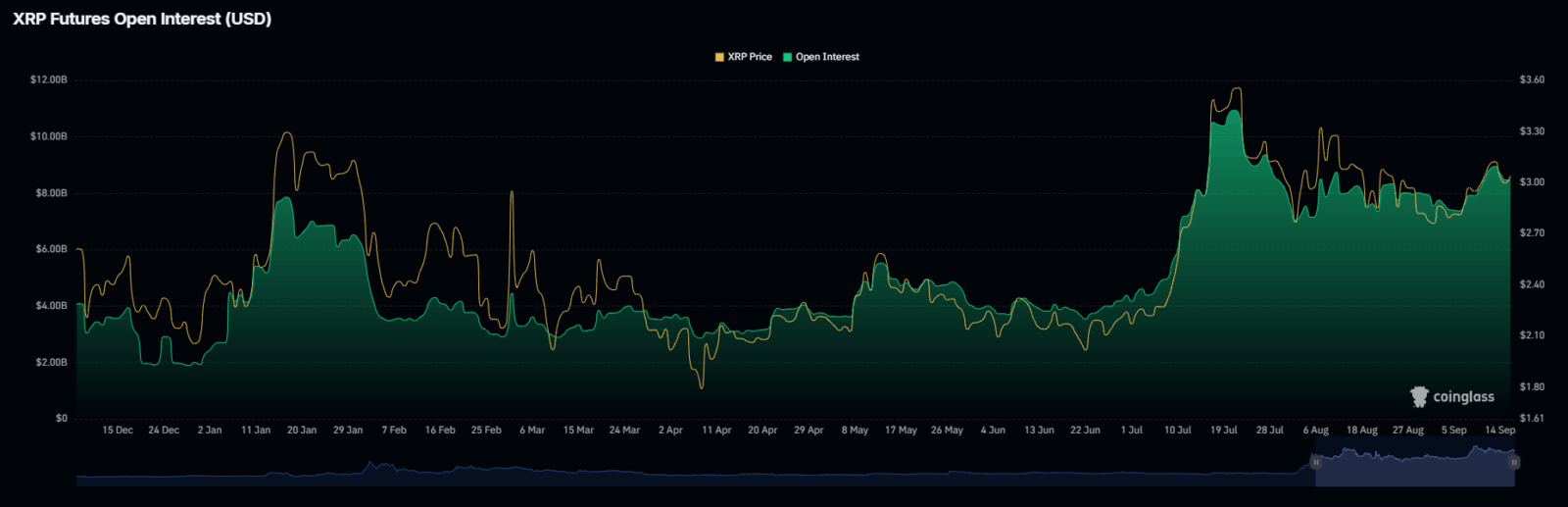Click the 4 Jun date label
This screenshot has height=507, width=1568.
tap(993, 431)
